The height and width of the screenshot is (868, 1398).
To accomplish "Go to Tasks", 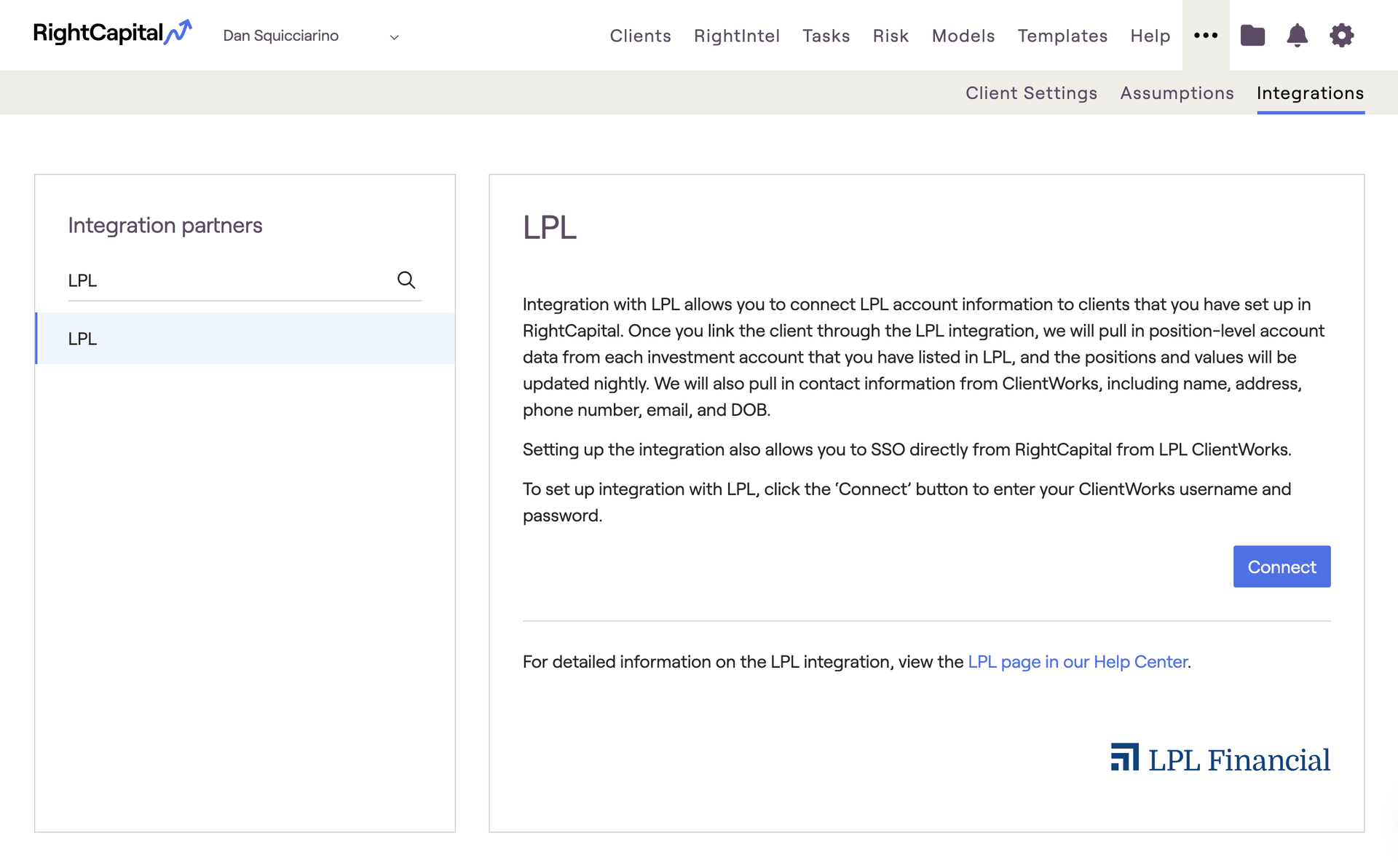I will click(x=826, y=36).
